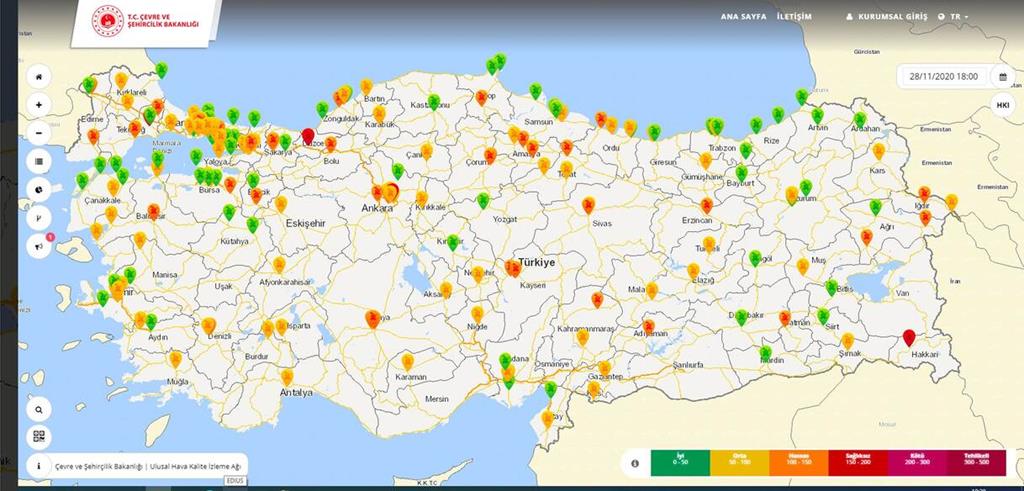Click the legend info icon beside color scale
1024x491 pixels.
tap(633, 463)
